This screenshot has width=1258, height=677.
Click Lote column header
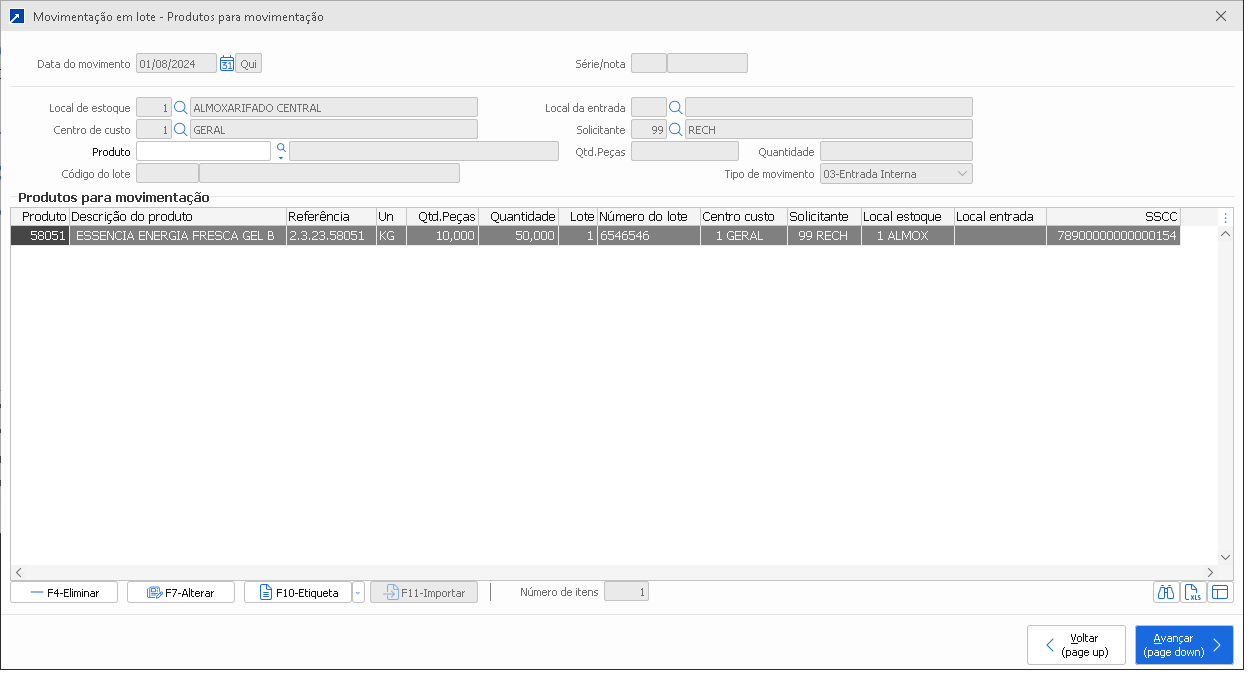click(x=578, y=217)
